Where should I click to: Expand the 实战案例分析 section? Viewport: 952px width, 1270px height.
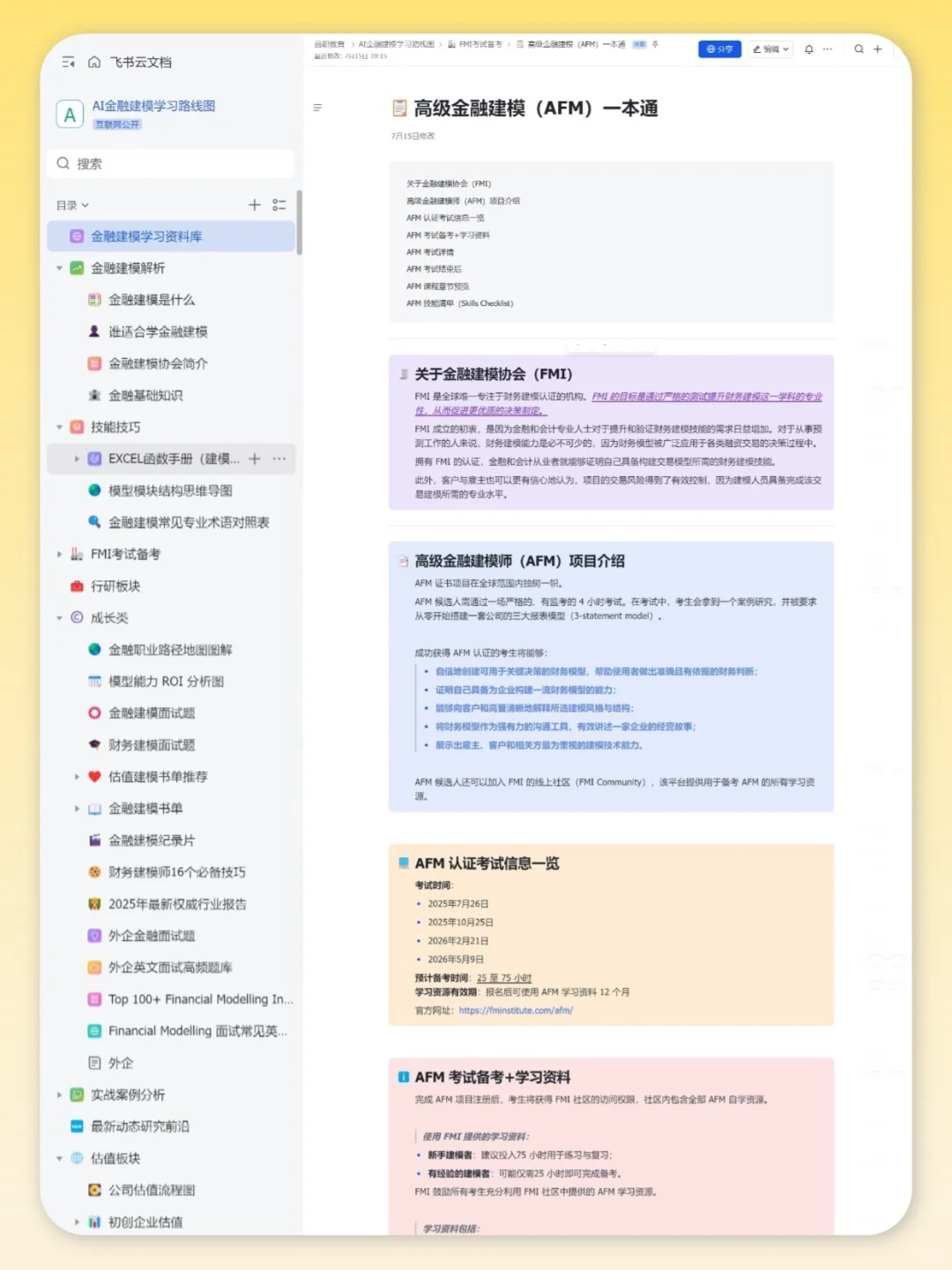(x=60, y=1095)
